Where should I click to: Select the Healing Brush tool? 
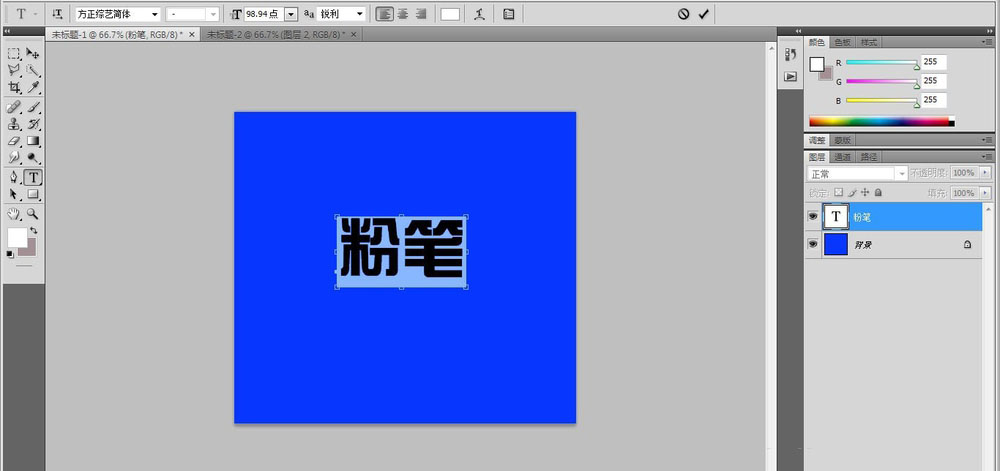click(x=13, y=107)
